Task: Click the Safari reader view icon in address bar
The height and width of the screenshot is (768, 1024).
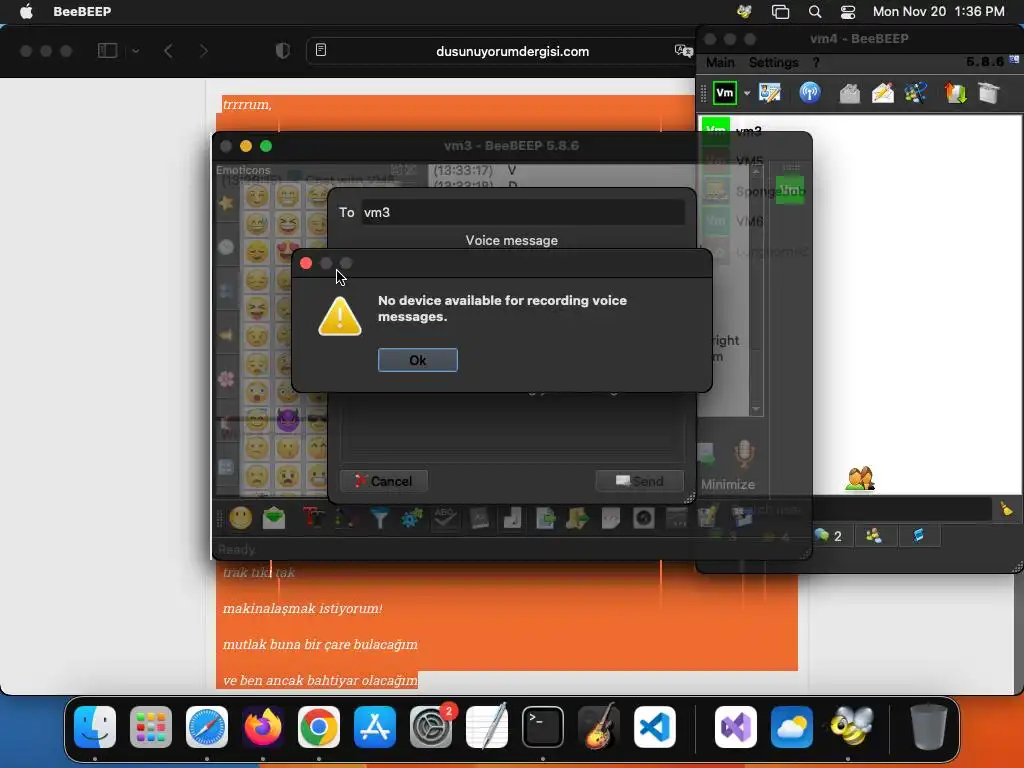Action: point(321,50)
